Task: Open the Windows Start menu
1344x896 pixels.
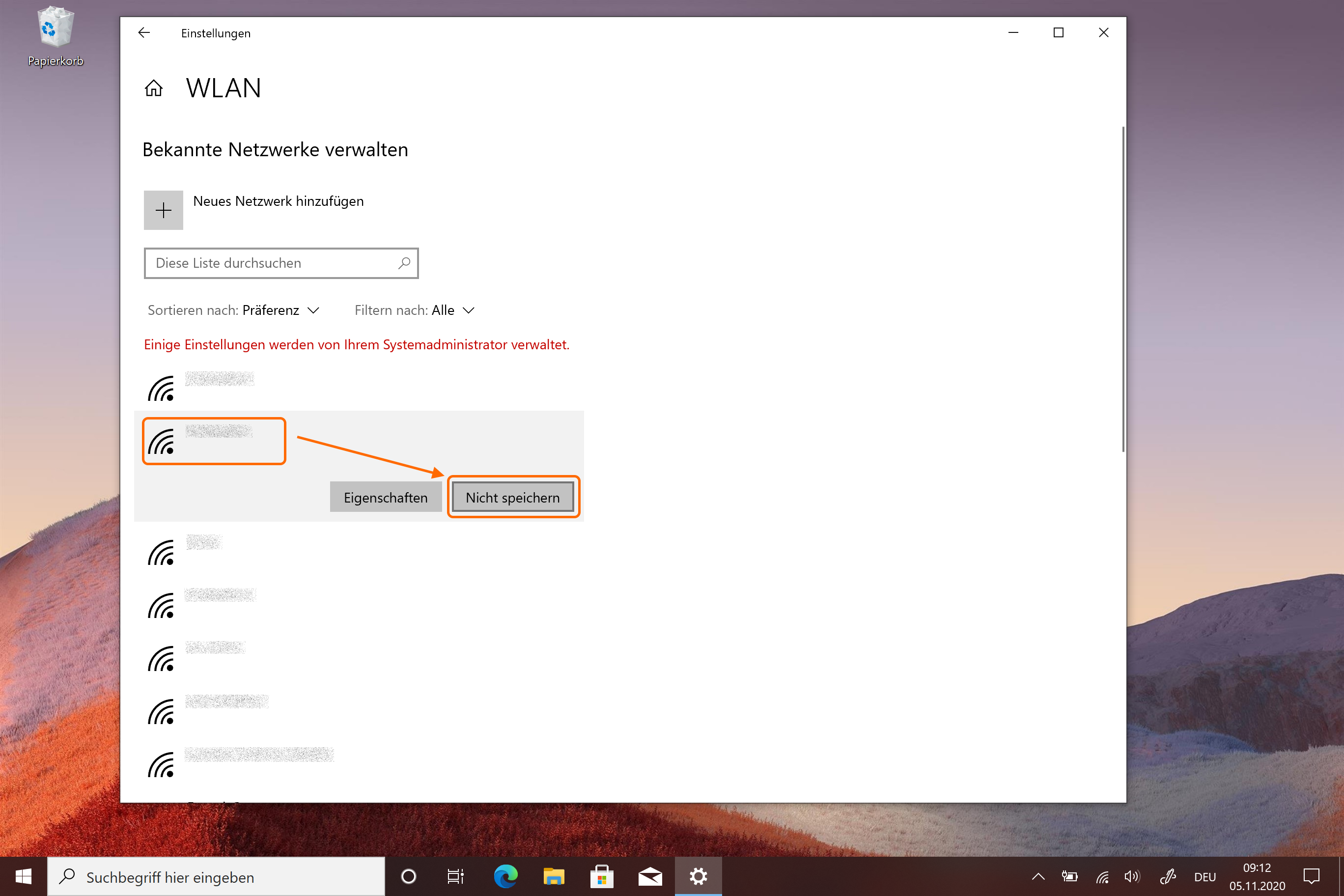Action: click(x=23, y=876)
